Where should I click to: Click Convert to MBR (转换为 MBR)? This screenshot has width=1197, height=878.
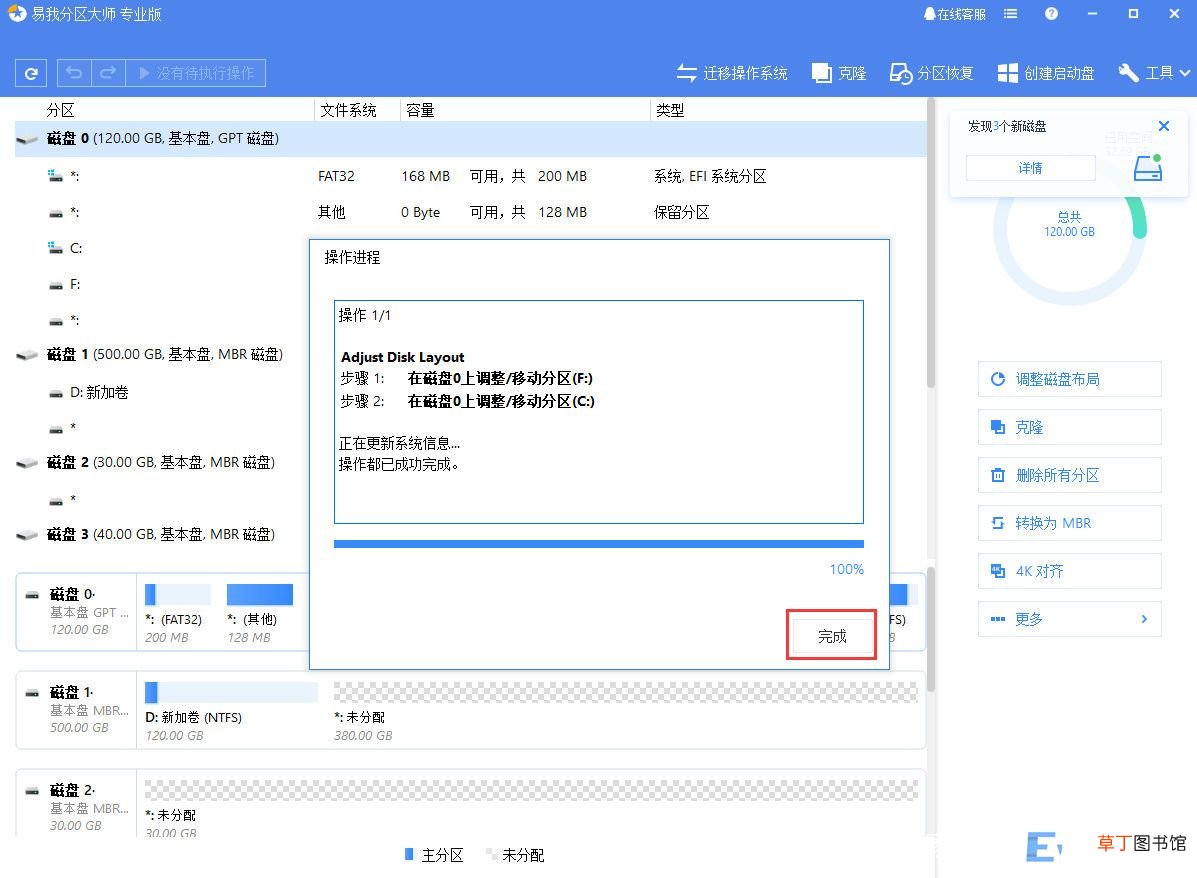click(1069, 523)
